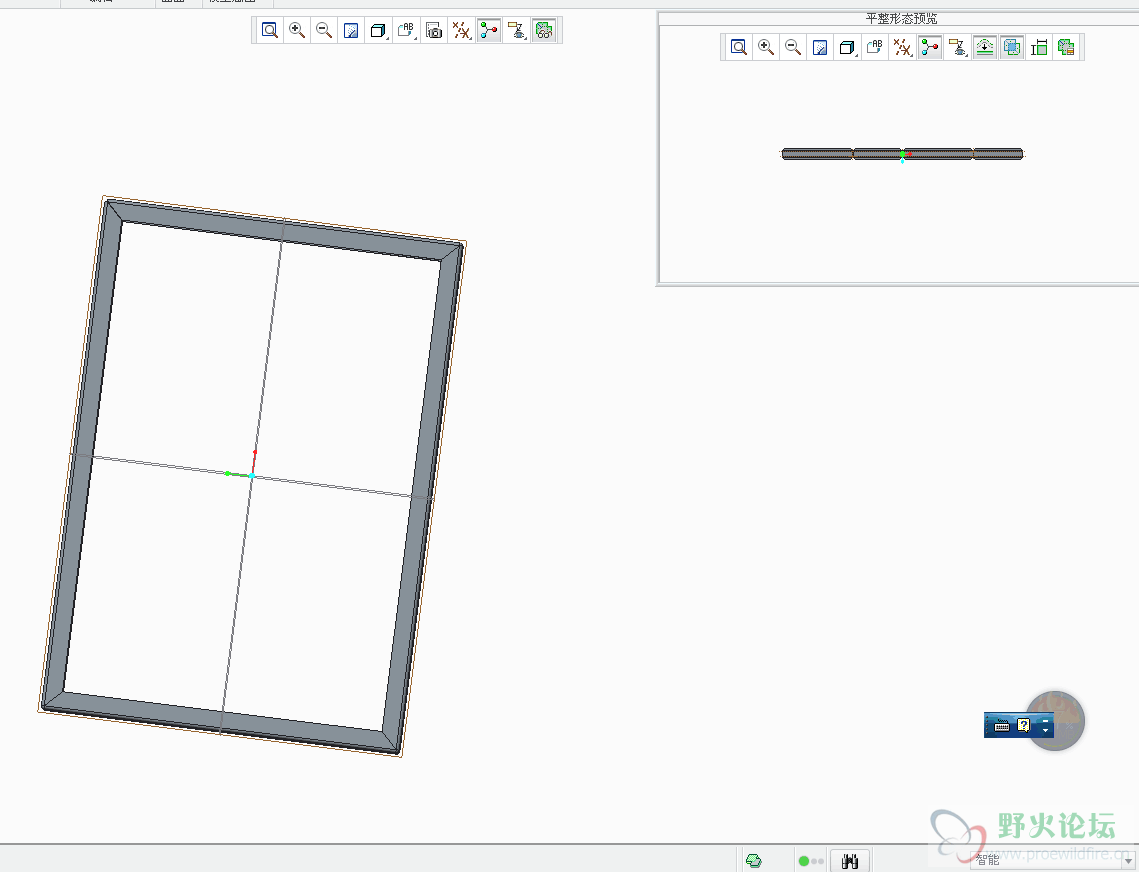
Task: Click Zoom Out in main graphics toolbar
Action: click(324, 31)
